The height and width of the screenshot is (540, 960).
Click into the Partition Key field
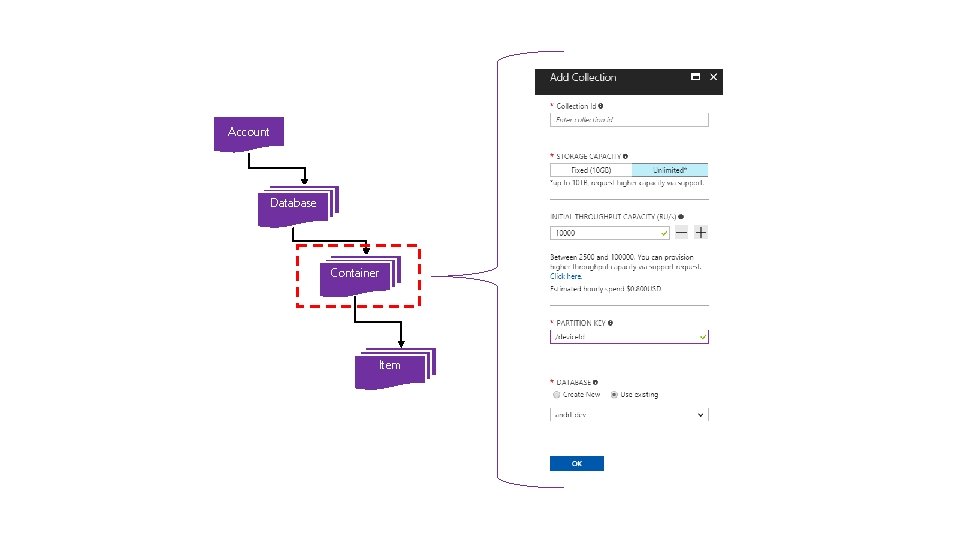click(x=629, y=337)
